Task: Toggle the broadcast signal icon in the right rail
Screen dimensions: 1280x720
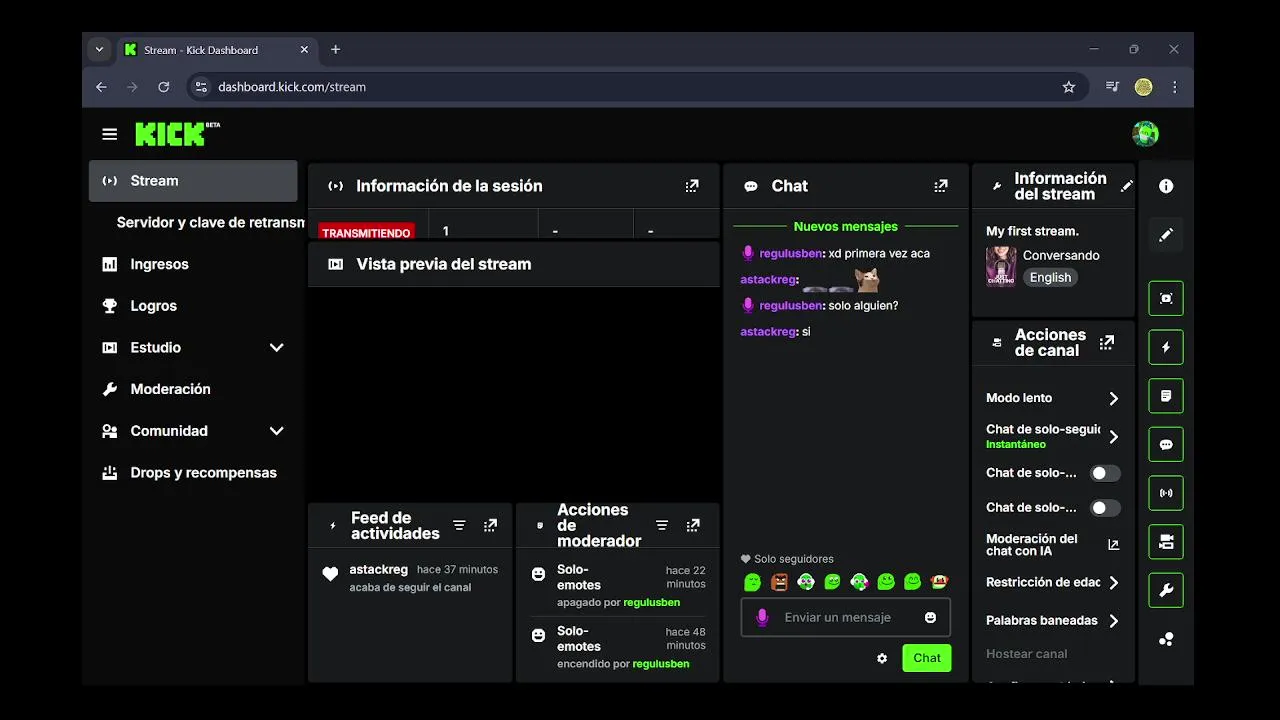Action: (x=1166, y=493)
